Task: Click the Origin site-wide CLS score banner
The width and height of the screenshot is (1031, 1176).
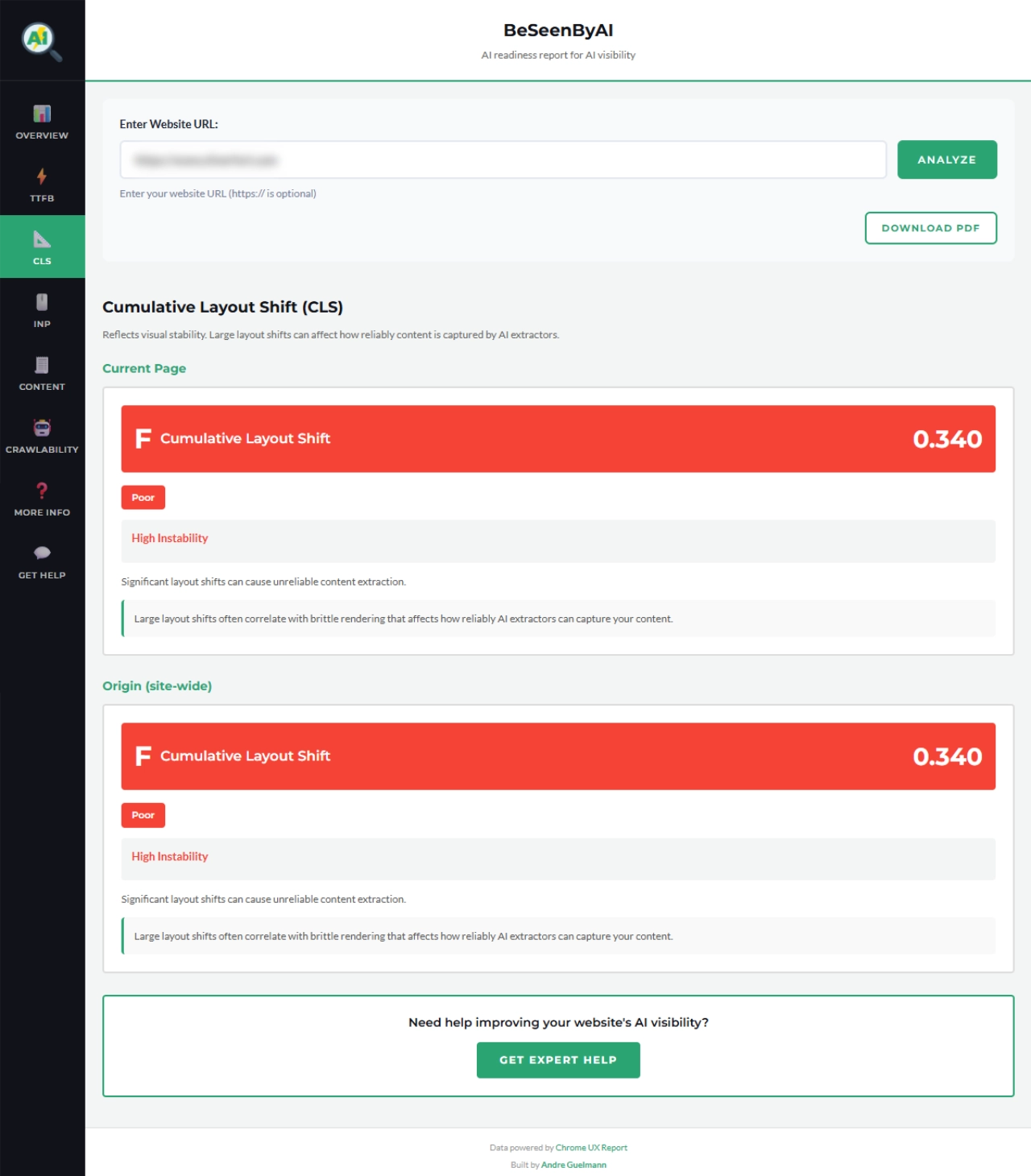Action: pos(558,756)
